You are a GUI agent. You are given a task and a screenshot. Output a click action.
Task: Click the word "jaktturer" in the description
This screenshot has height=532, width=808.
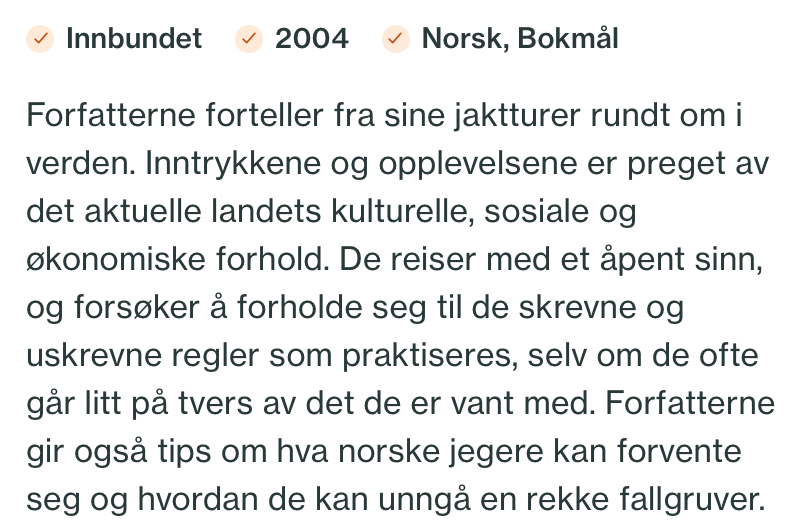click(x=517, y=115)
